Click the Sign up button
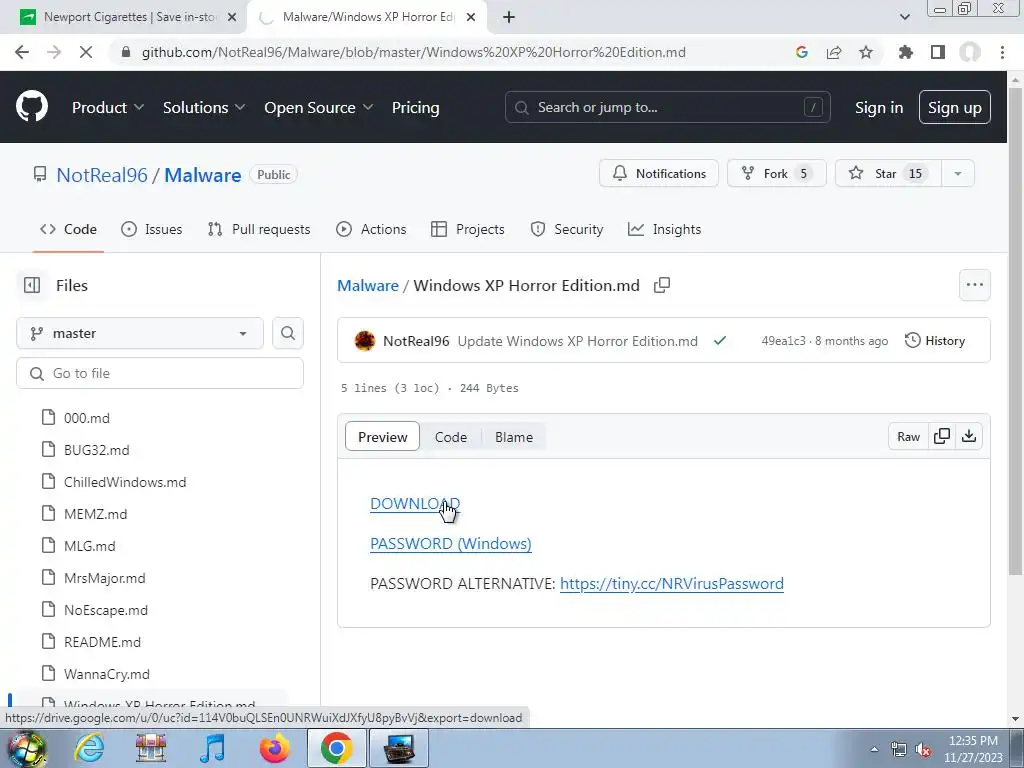1024x768 pixels. (954, 107)
